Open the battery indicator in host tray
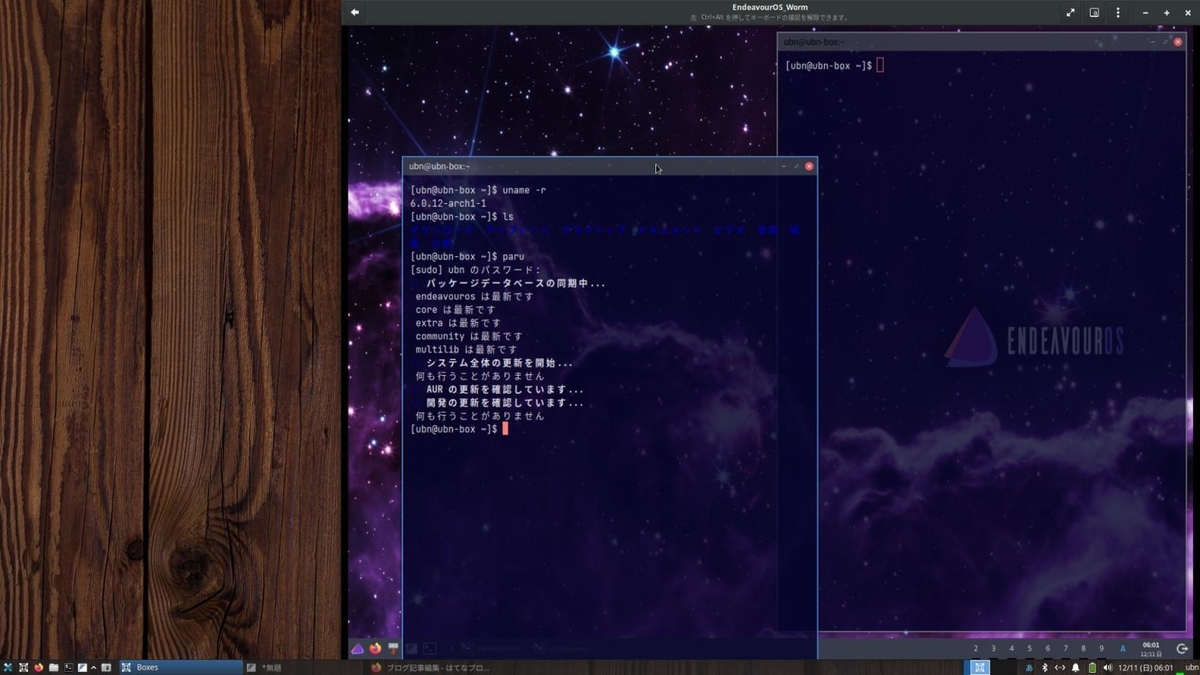This screenshot has width=1200, height=675. (1092, 668)
